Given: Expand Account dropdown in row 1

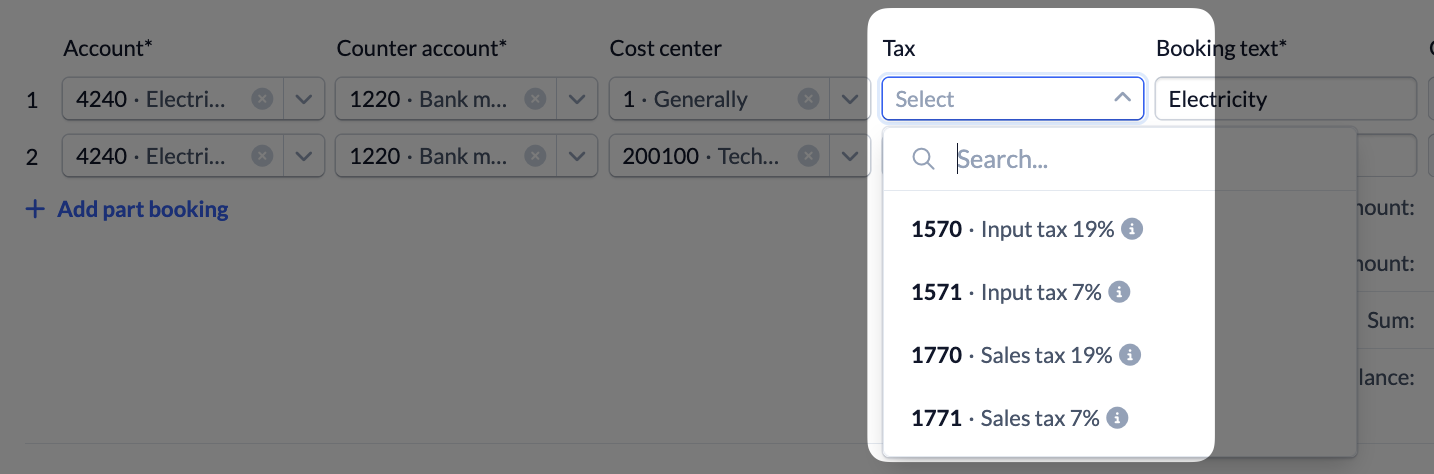Looking at the screenshot, I should [x=304, y=99].
